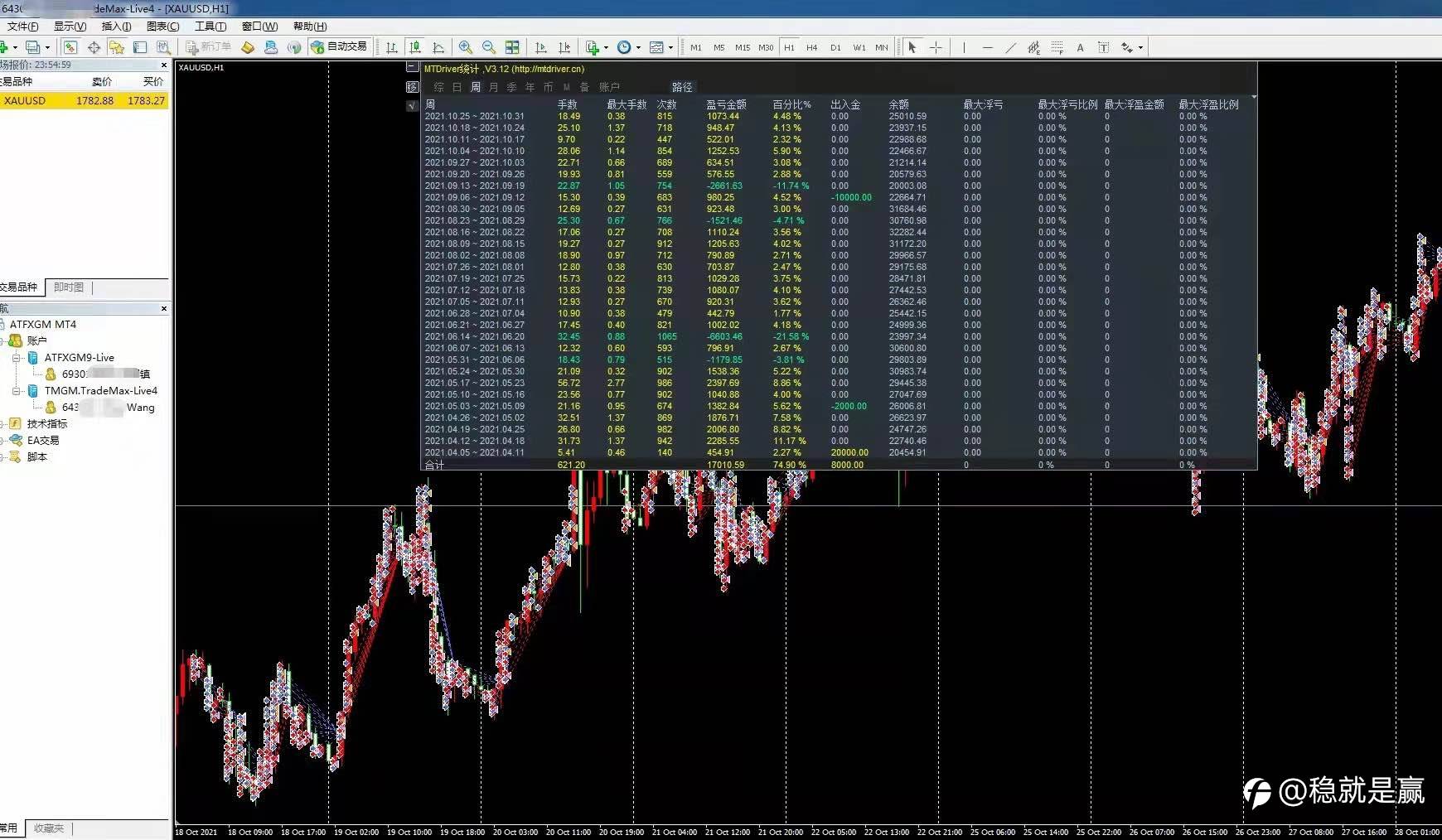
Task: Select the 日 daily statistics view
Action: click(x=457, y=87)
